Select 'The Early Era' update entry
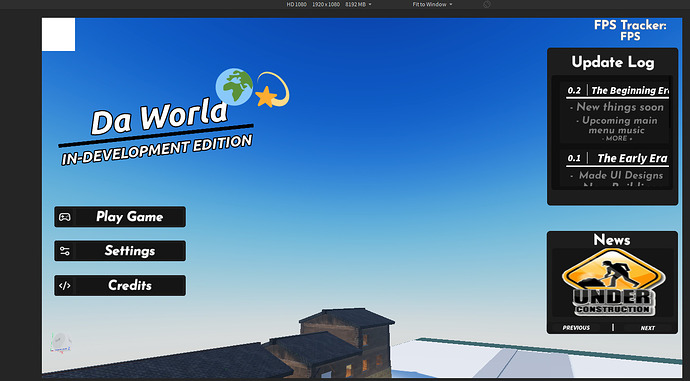 click(x=632, y=158)
